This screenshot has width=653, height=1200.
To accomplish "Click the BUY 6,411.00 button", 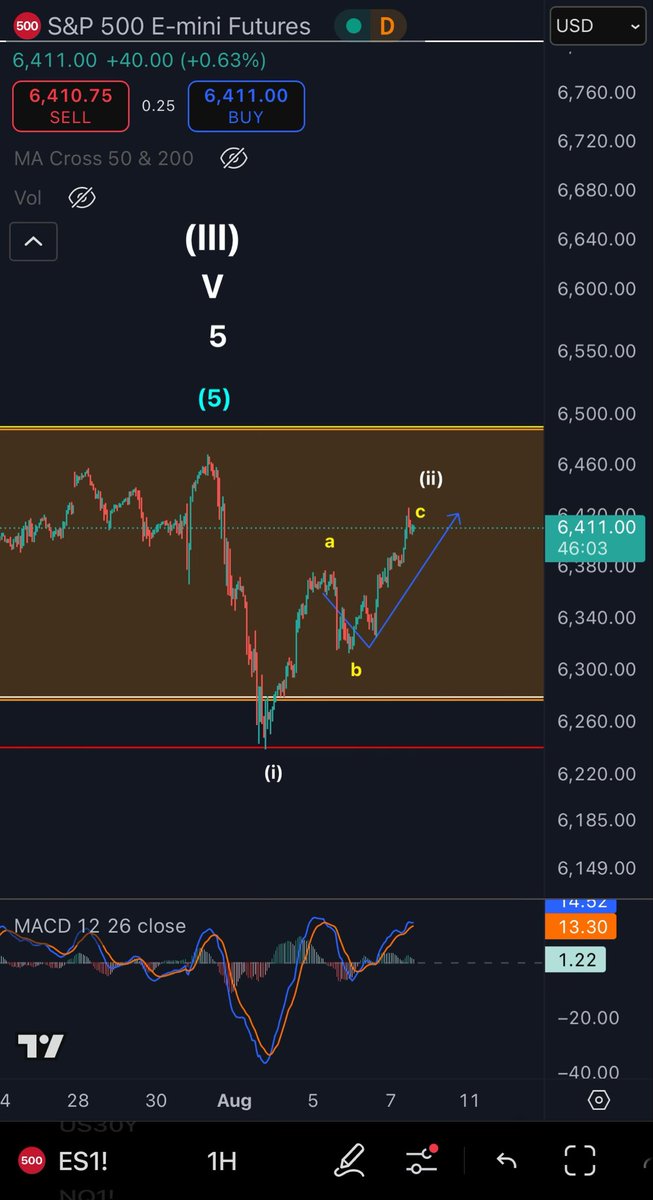I will coord(246,107).
